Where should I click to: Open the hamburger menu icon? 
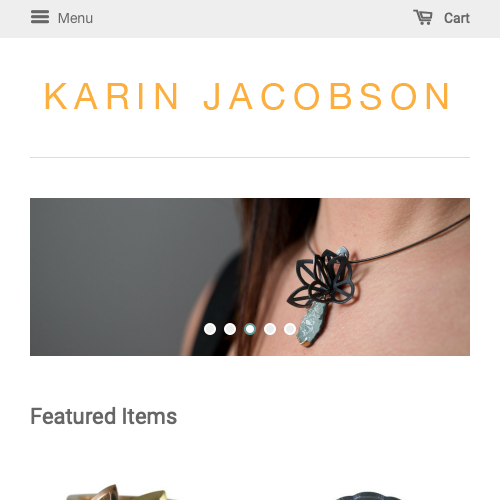pos(40,17)
